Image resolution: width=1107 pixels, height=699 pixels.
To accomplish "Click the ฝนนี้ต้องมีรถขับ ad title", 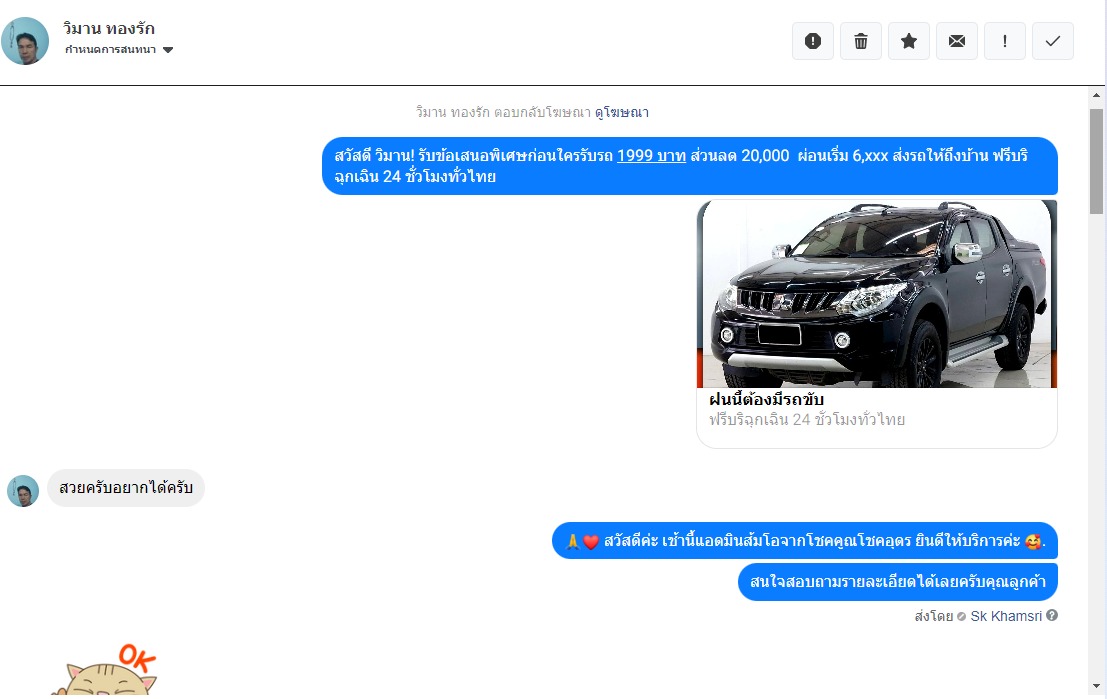I will click(766, 400).
